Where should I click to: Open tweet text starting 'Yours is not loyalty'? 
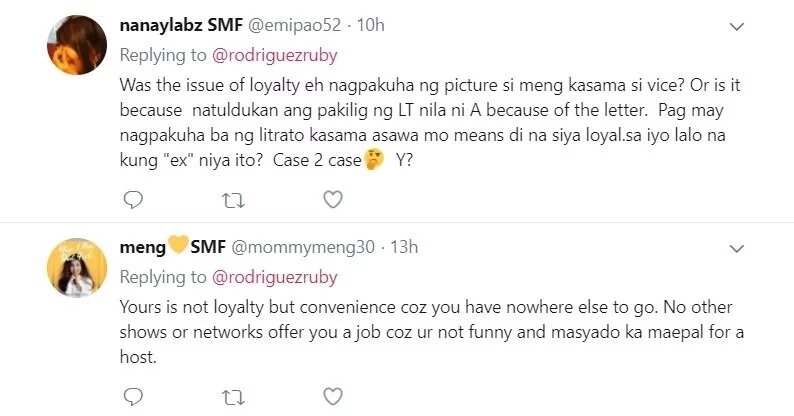[431, 332]
